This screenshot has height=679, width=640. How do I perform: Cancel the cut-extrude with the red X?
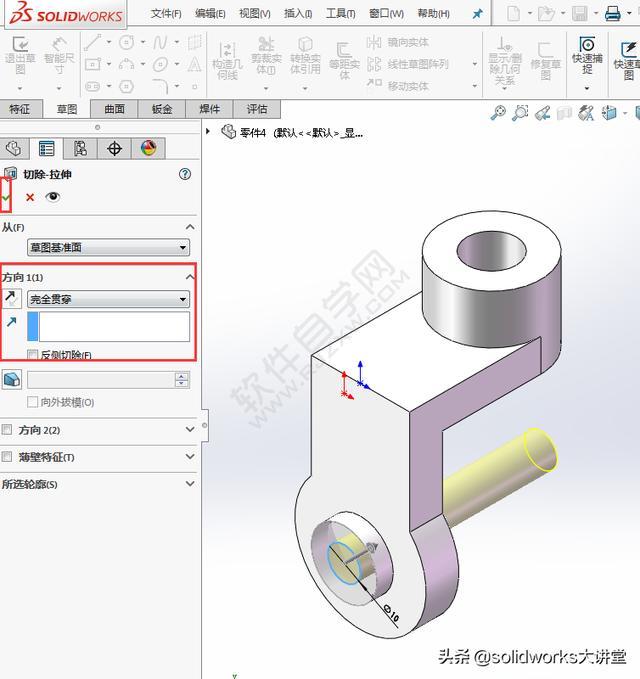(x=30, y=197)
